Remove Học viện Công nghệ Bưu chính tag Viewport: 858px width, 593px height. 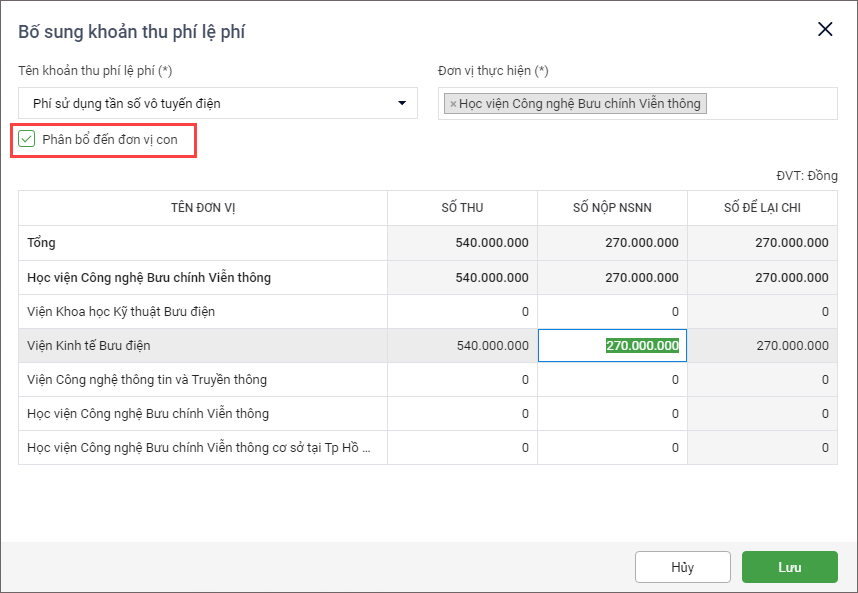(x=453, y=104)
